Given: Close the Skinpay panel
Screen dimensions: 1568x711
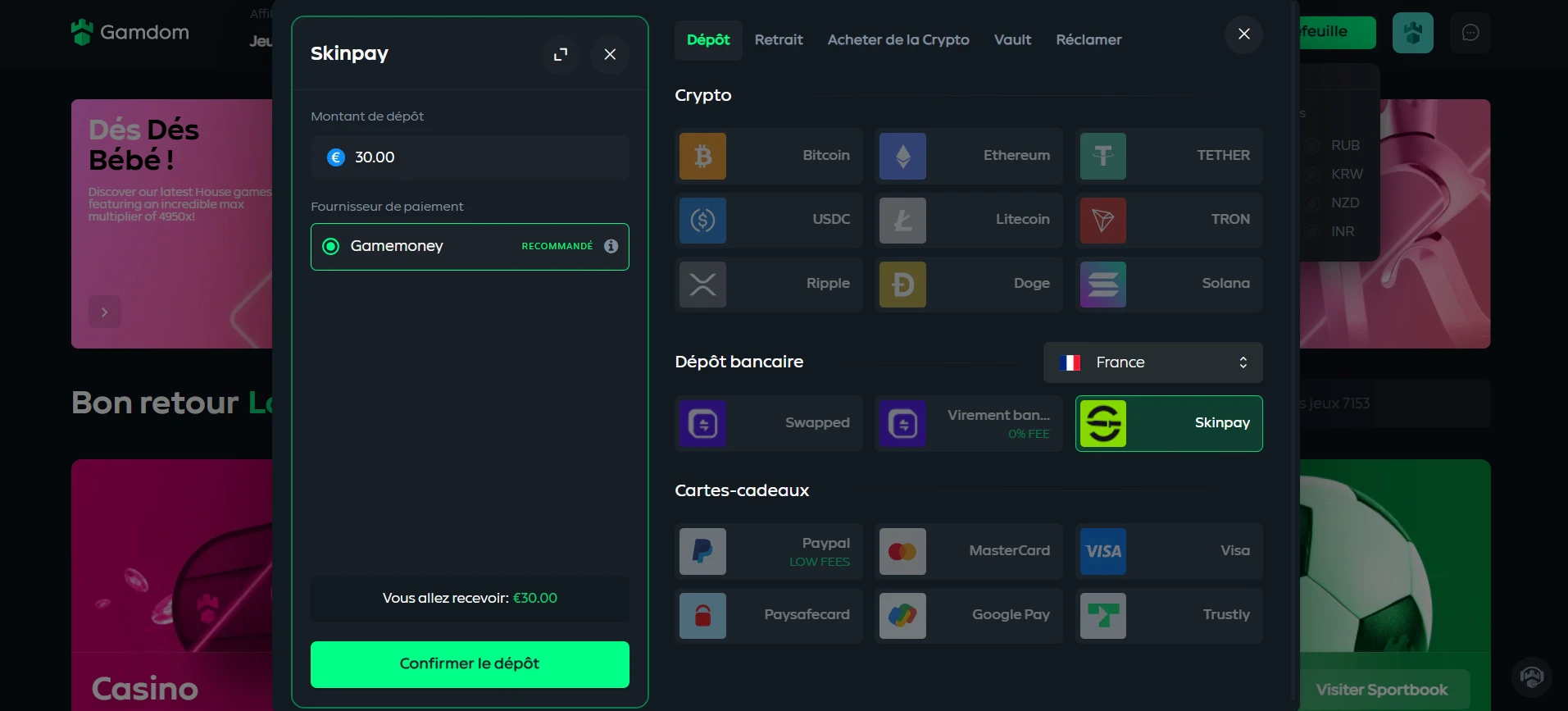Looking at the screenshot, I should pos(610,54).
